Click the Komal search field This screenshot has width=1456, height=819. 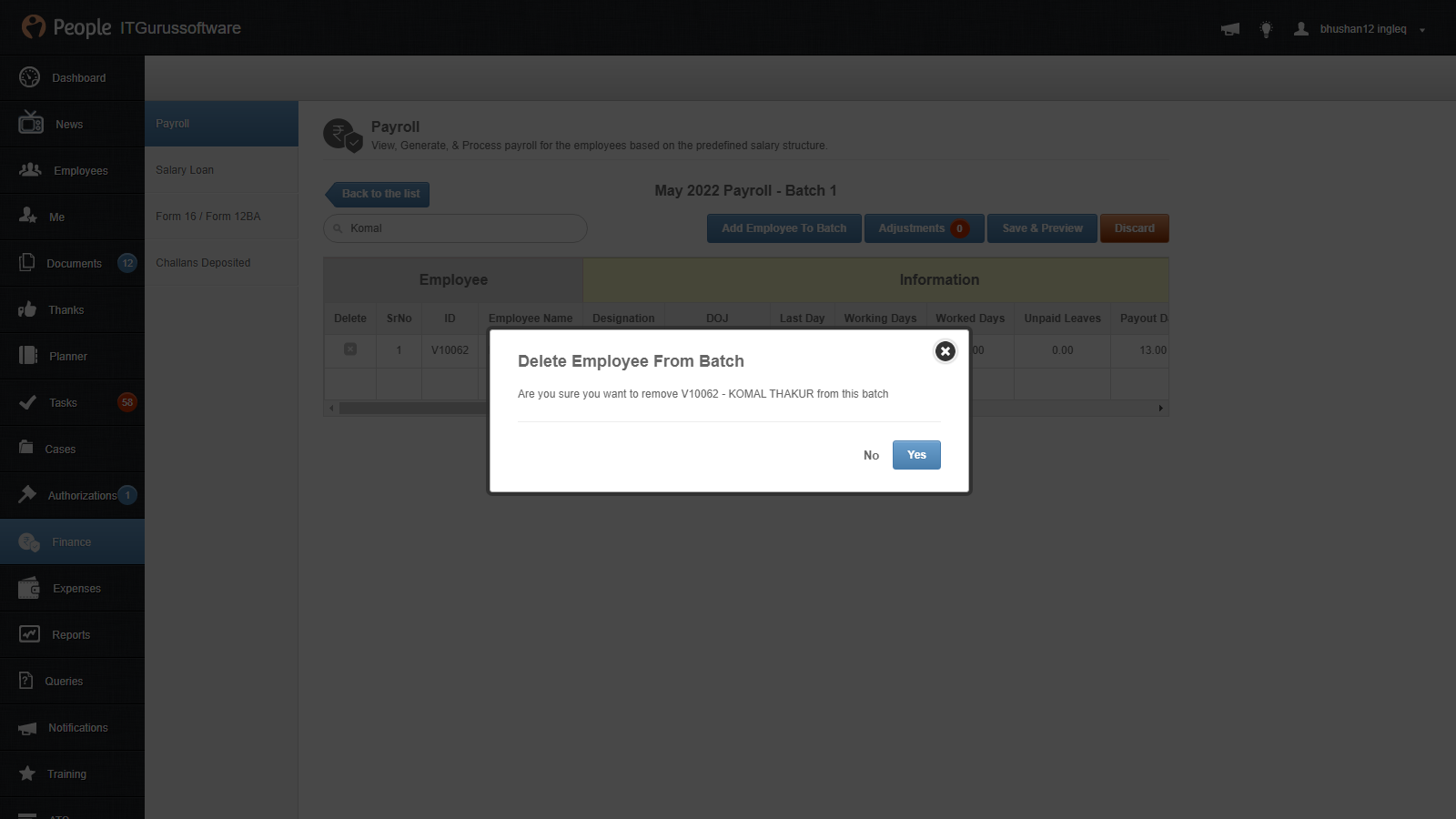point(455,228)
